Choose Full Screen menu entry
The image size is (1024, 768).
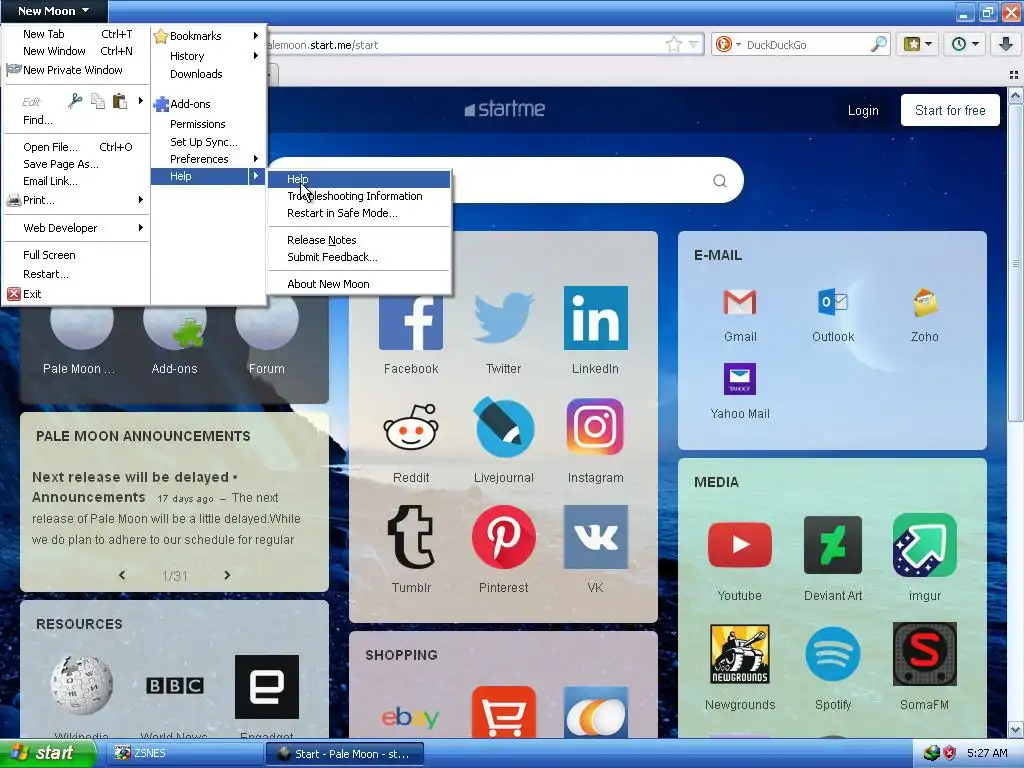pos(77,255)
